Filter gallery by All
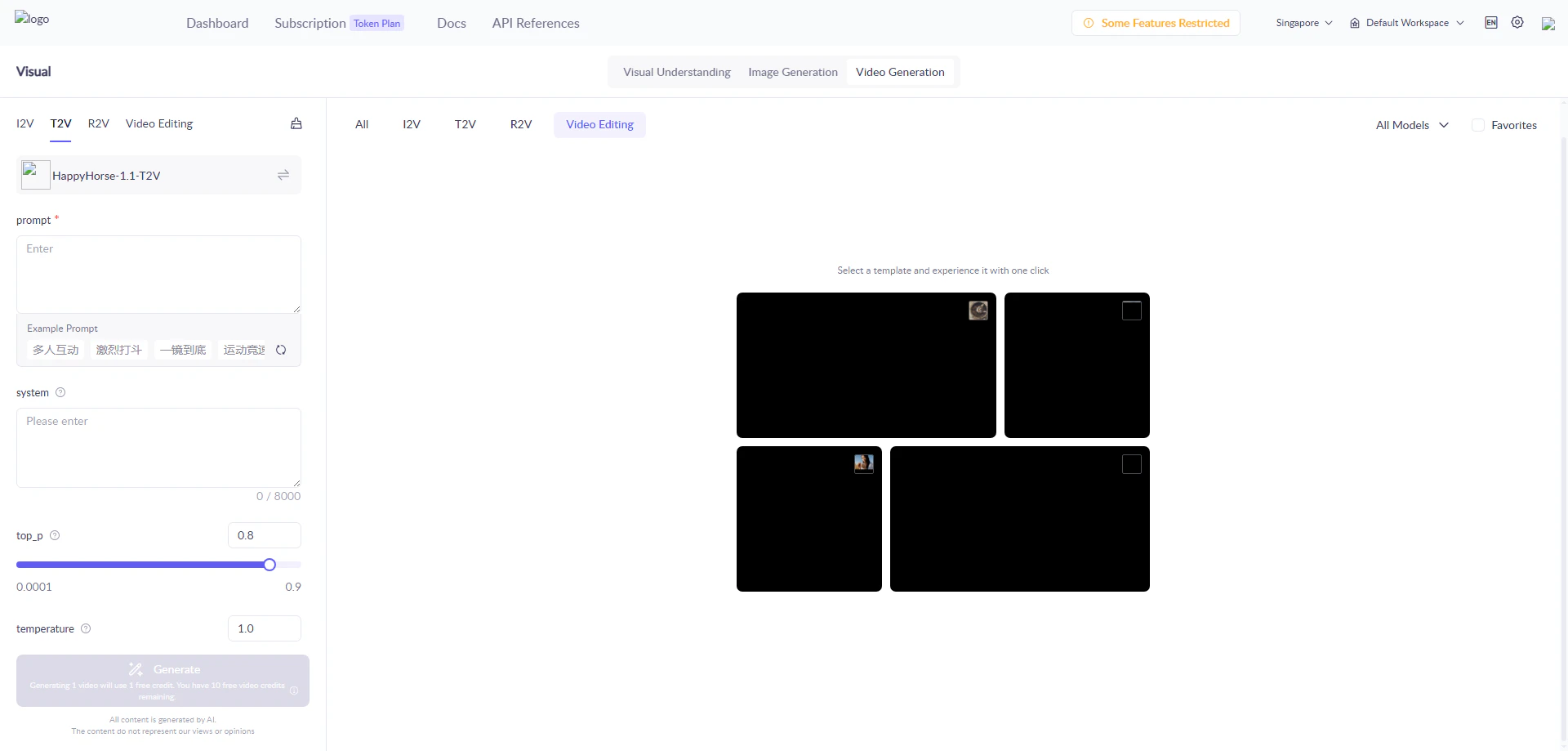This screenshot has height=751, width=1568. pyautogui.click(x=362, y=124)
